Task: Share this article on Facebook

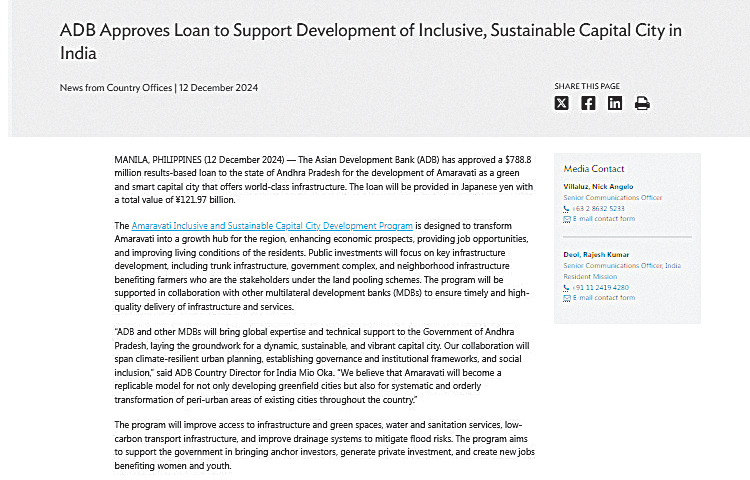Action: coord(588,103)
